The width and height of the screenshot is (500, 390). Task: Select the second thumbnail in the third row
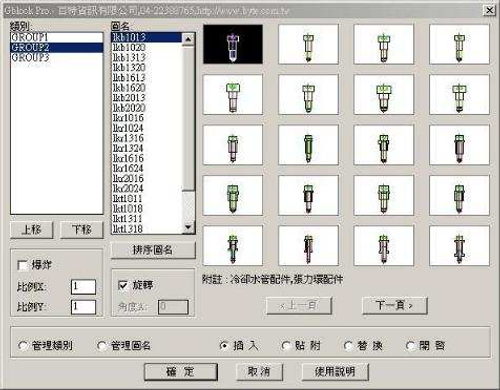click(x=308, y=145)
